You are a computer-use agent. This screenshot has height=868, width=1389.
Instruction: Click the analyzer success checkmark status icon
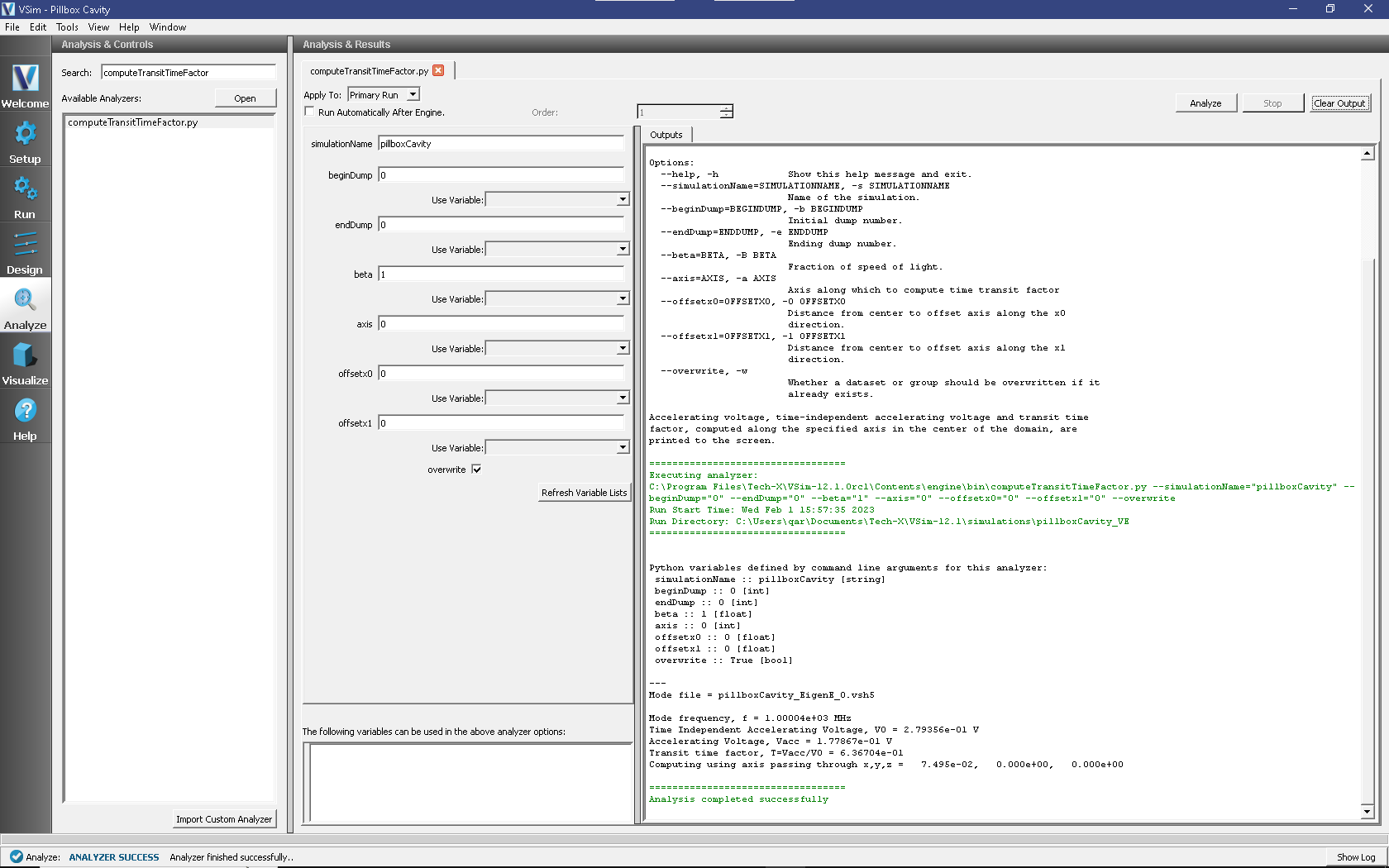[x=16, y=857]
